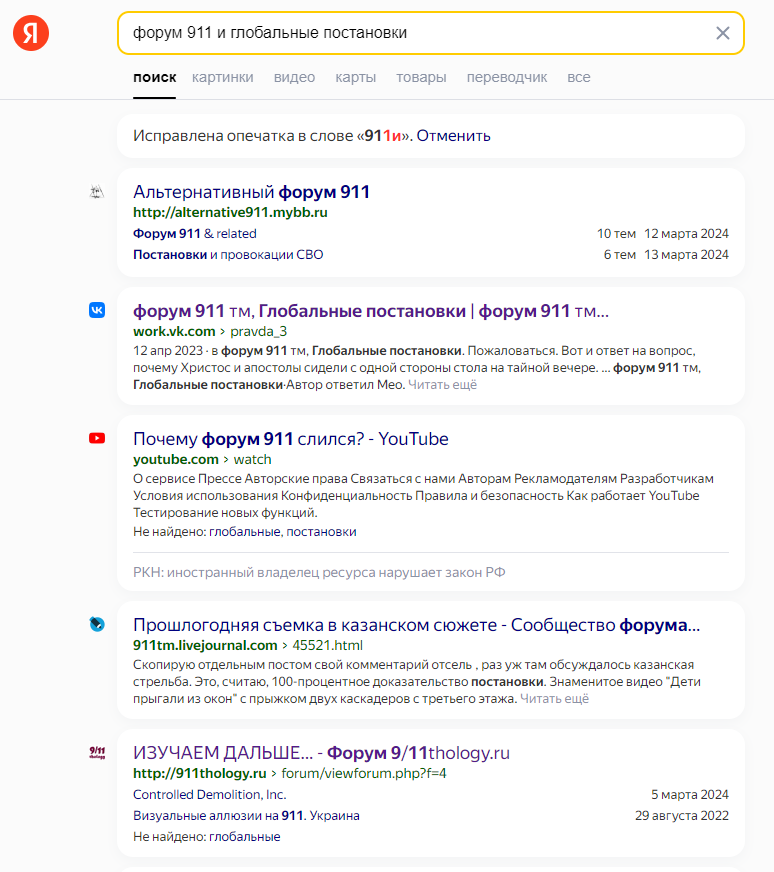Open Форум 911 & related sitelink
Viewport: 774px width, 872px height.
(x=195, y=234)
